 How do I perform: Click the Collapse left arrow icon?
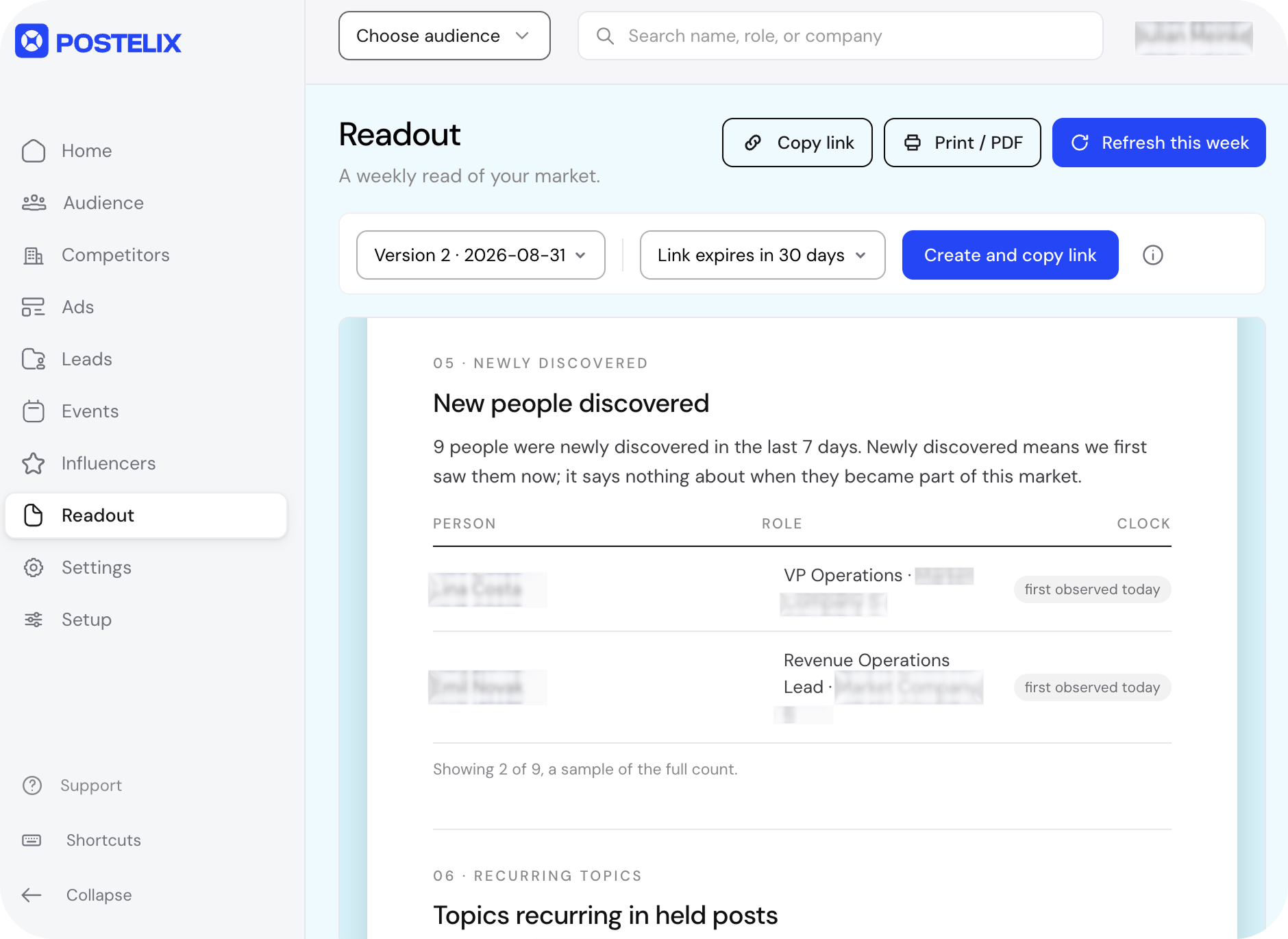click(x=32, y=895)
